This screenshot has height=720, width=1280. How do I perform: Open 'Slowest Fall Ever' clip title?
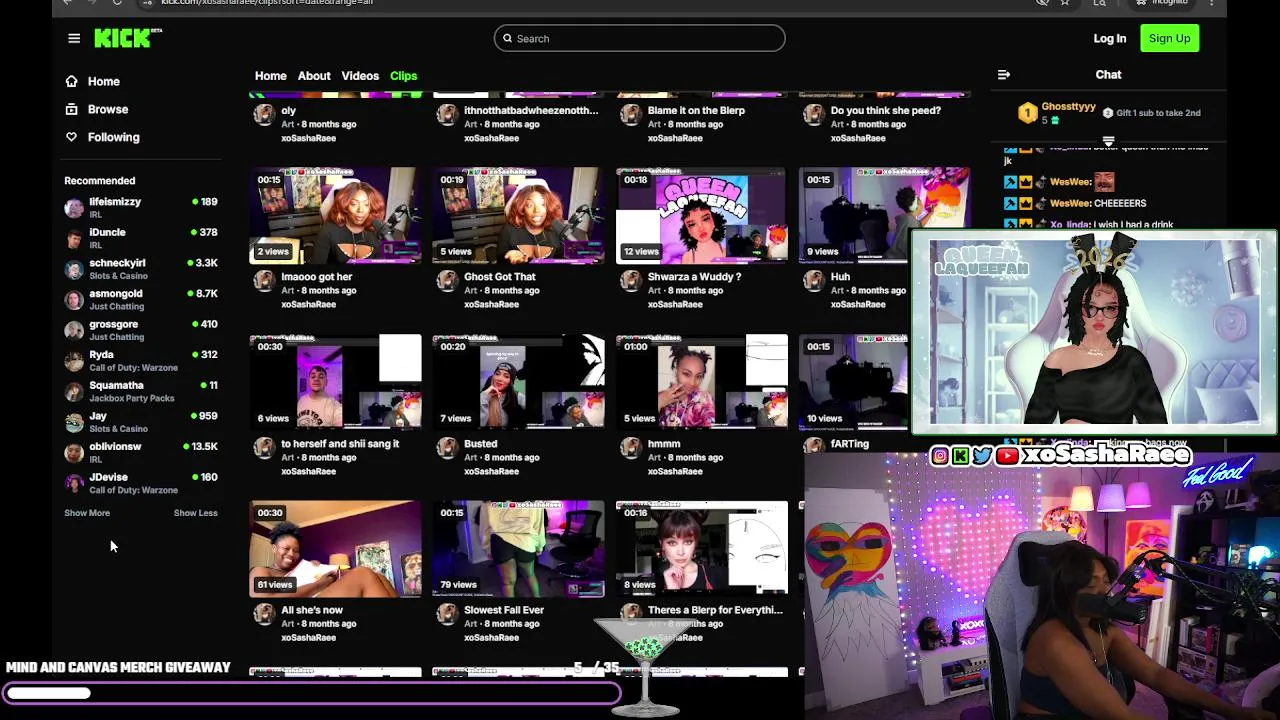[x=504, y=610]
